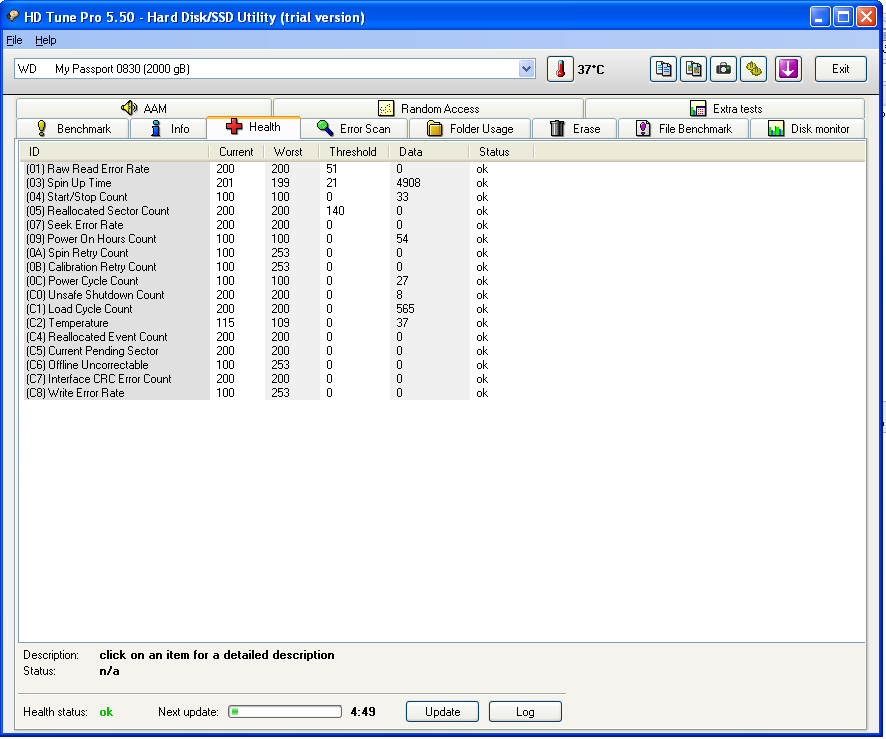This screenshot has width=886, height=739.
Task: Click the thermometer temperature icon
Action: click(x=560, y=69)
